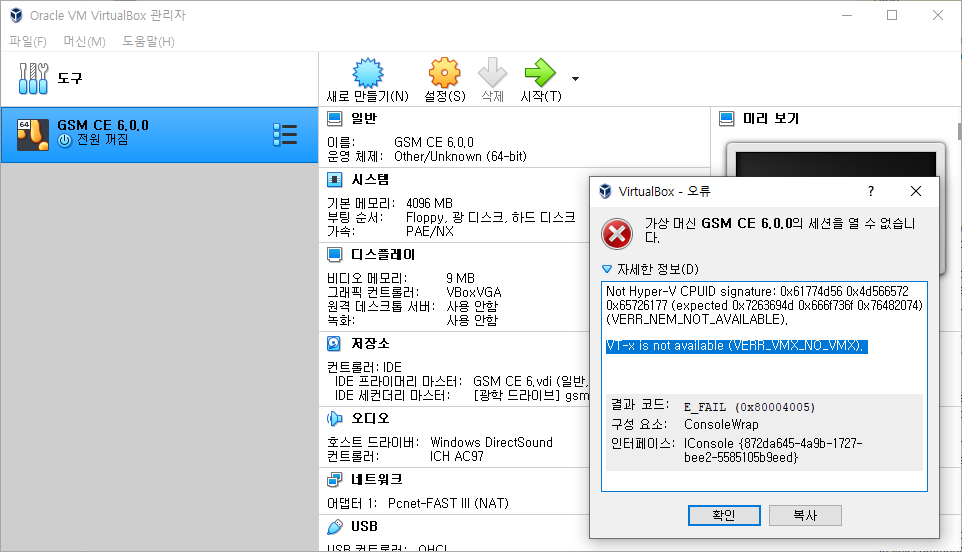The image size is (962, 552).
Task: Click the General (일반) section icon
Action: pyautogui.click(x=334, y=118)
